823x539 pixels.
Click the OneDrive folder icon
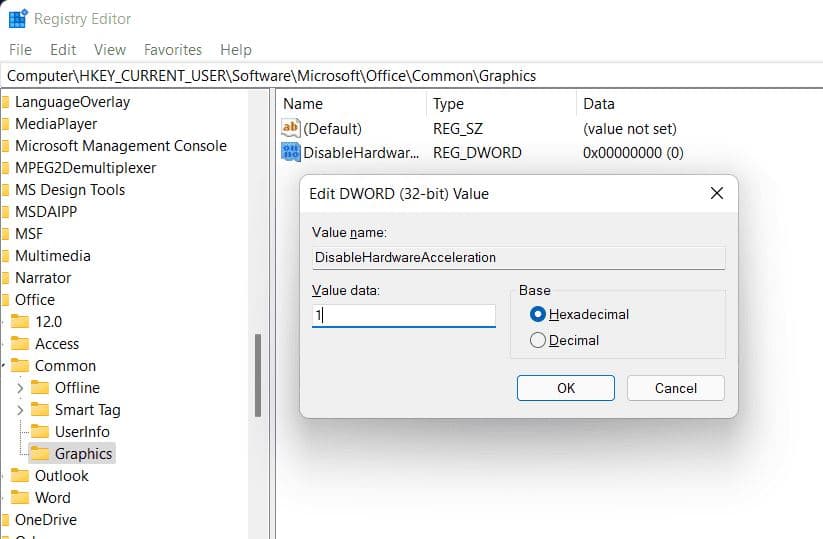click(x=6, y=520)
